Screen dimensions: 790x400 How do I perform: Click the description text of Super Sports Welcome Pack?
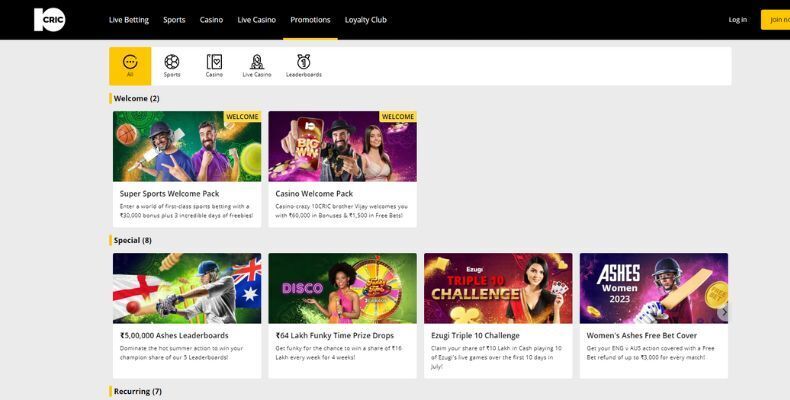[x=186, y=211]
